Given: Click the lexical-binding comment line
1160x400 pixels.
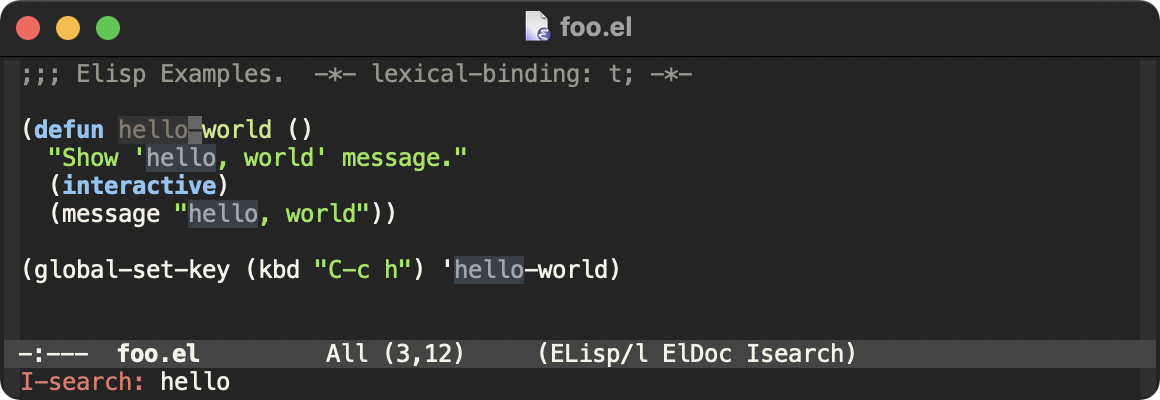Looking at the screenshot, I should [x=356, y=75].
